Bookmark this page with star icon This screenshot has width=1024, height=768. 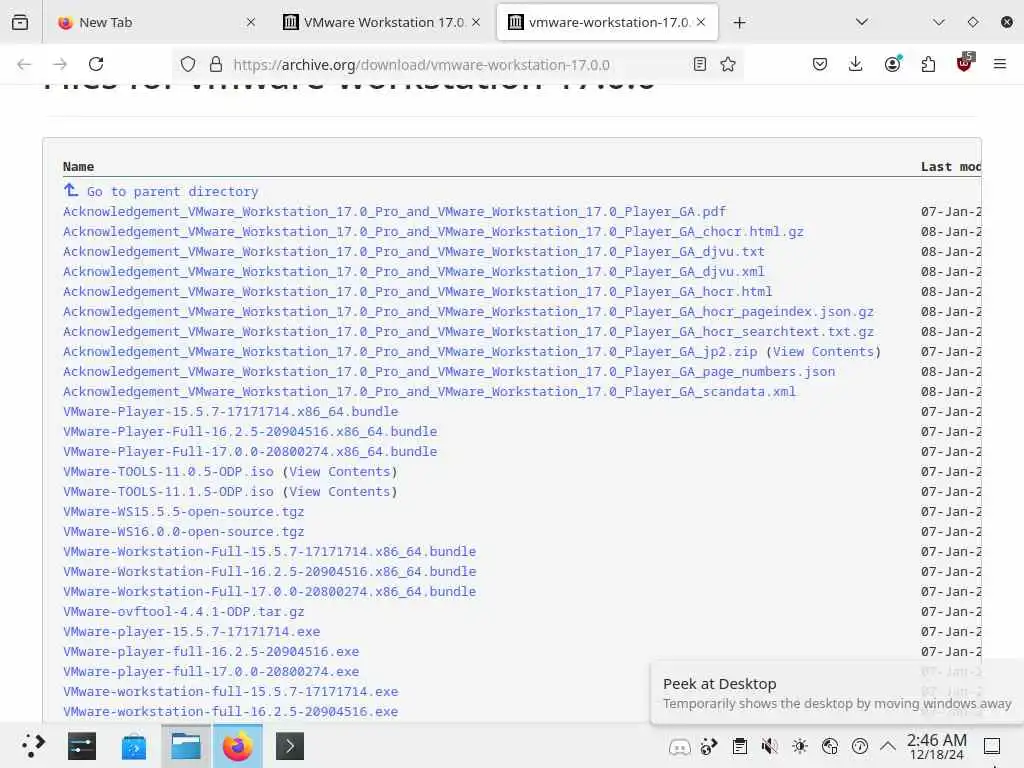tap(728, 64)
